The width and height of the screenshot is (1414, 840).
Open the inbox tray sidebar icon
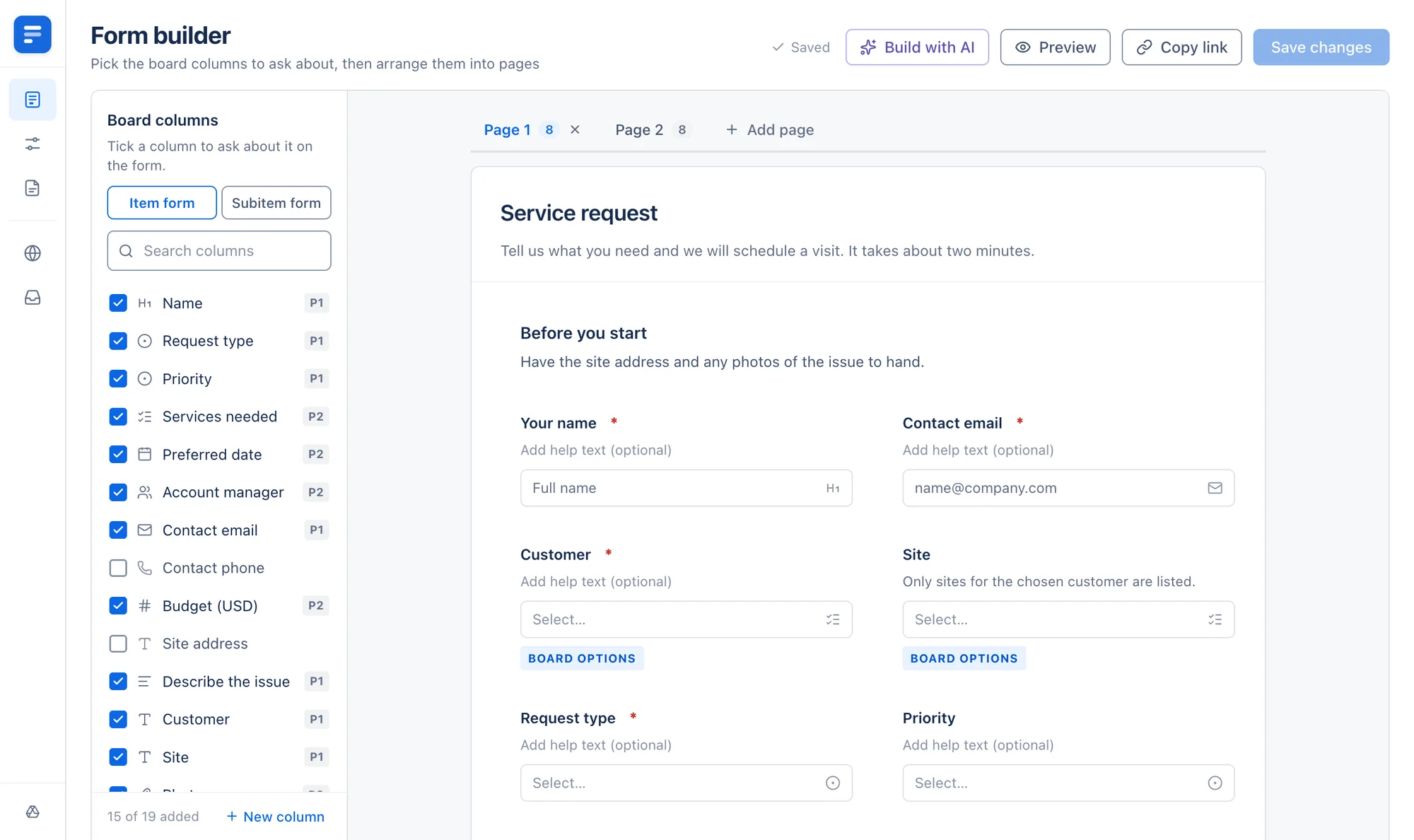point(33,298)
